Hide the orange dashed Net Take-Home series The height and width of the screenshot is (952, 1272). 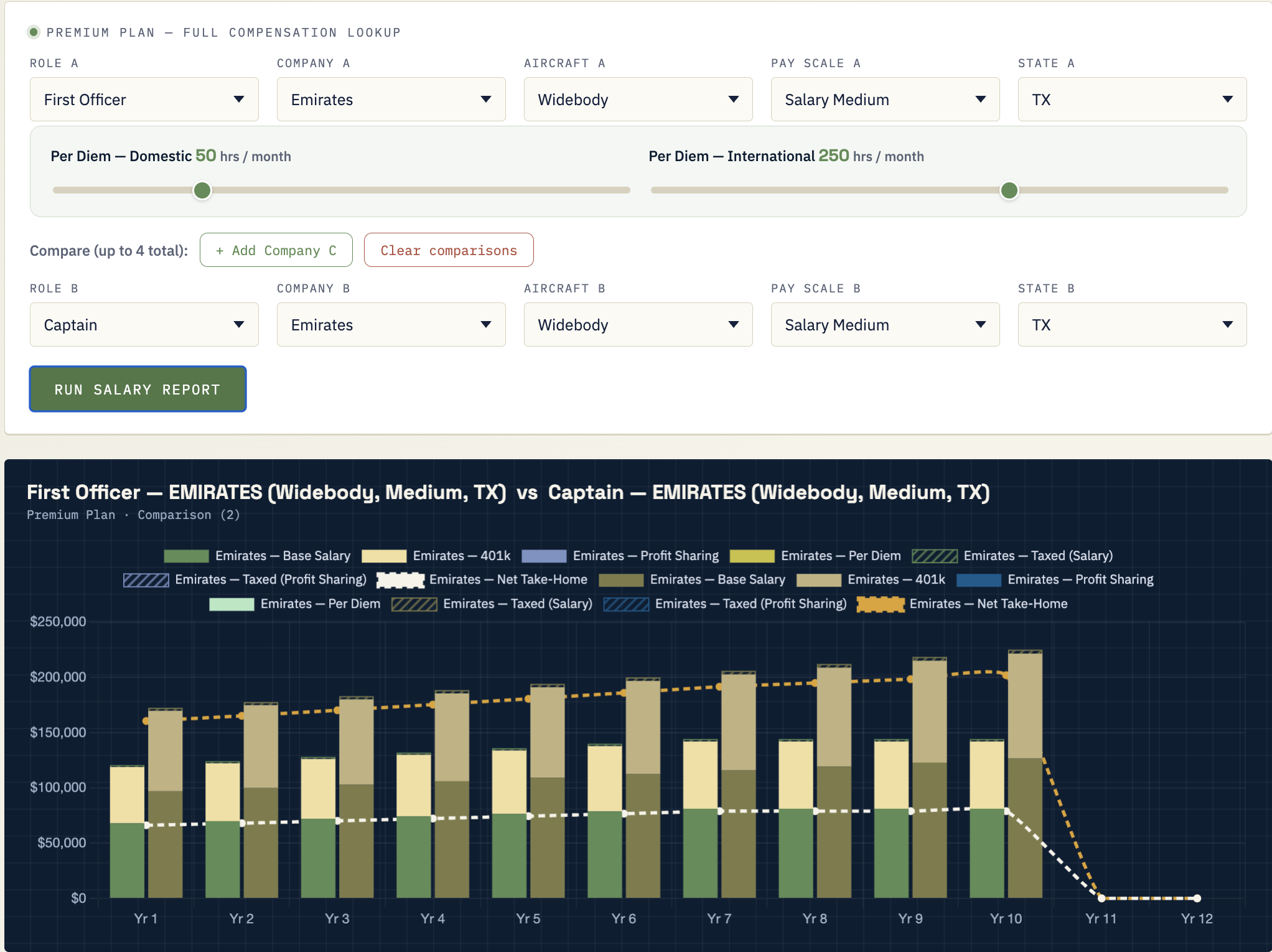pos(963,604)
